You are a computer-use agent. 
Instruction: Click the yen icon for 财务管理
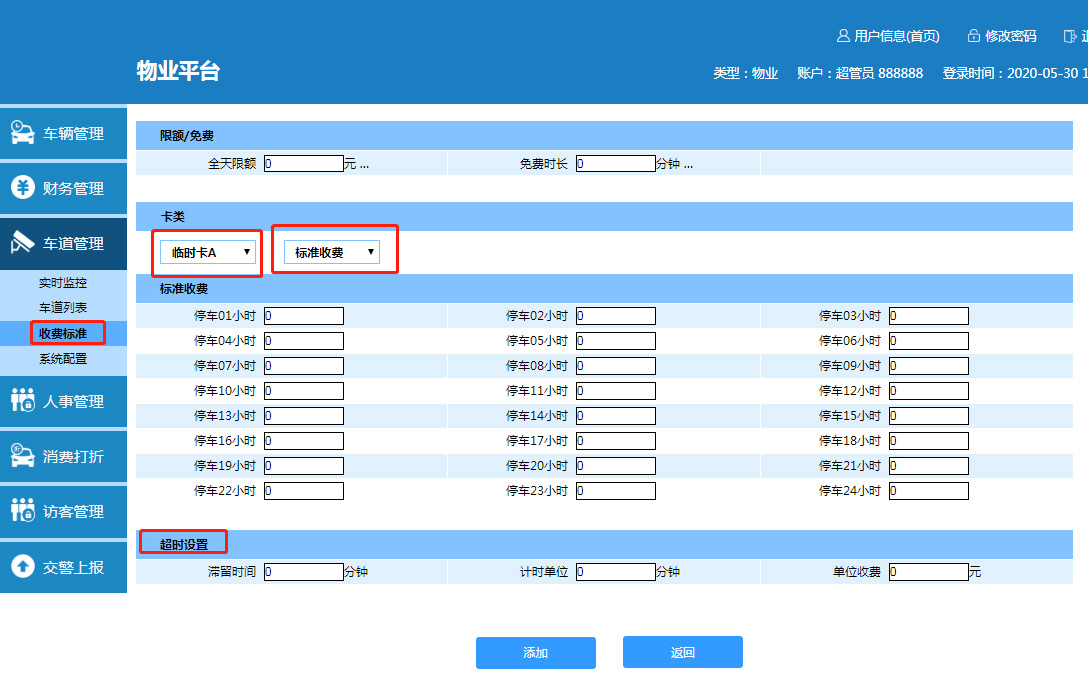tap(23, 188)
